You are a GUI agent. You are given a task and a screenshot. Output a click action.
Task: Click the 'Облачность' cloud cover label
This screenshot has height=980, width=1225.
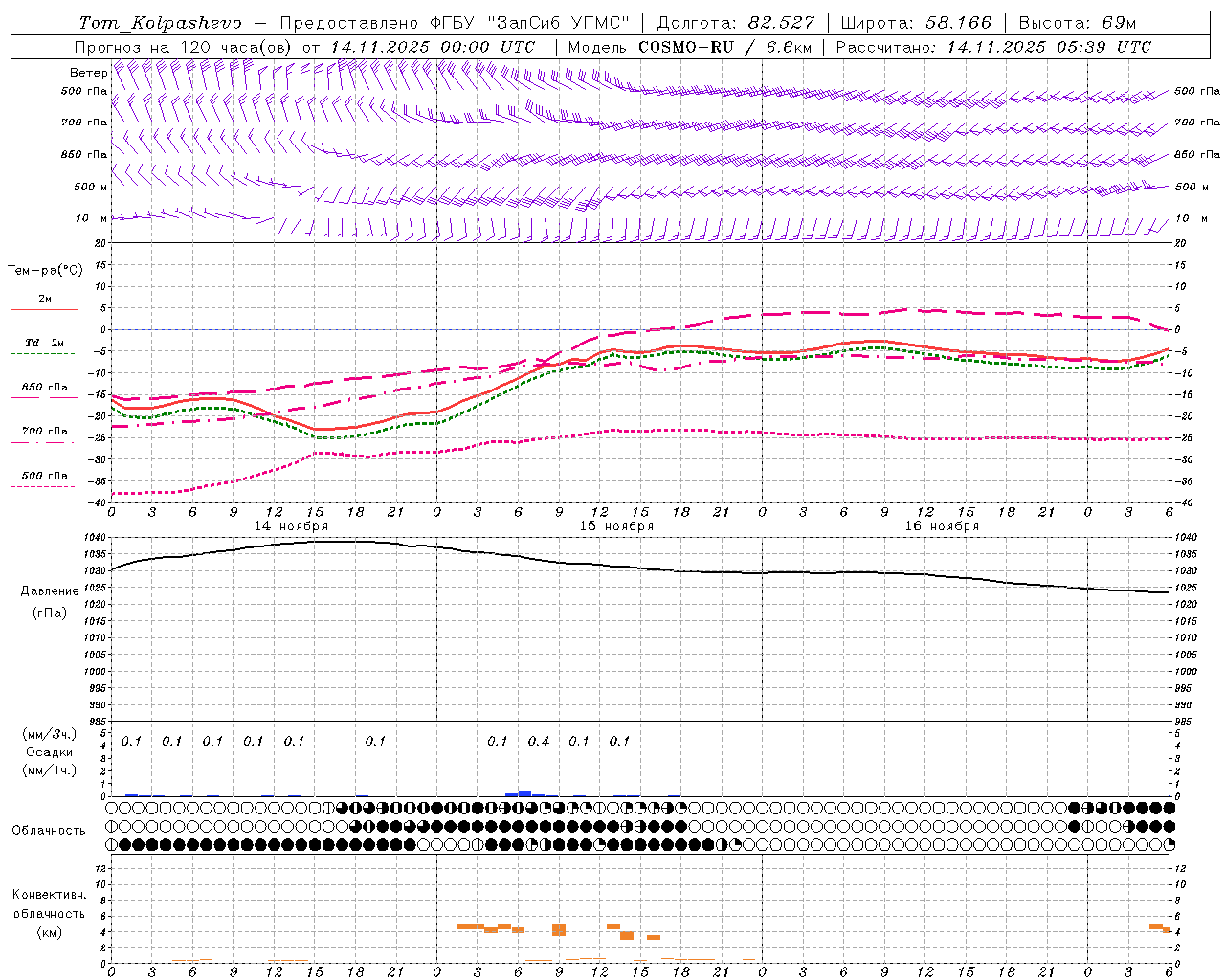[49, 831]
